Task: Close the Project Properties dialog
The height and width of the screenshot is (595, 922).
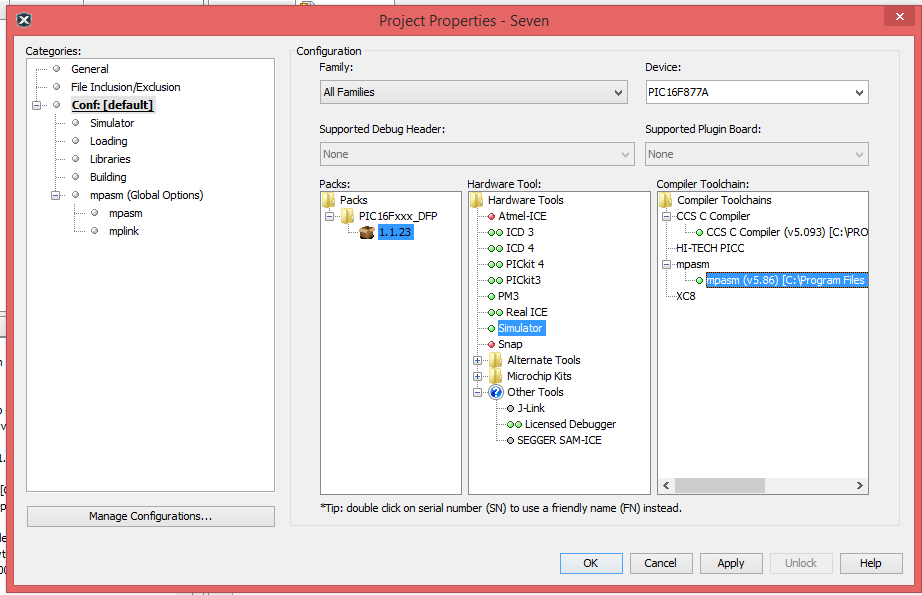Action: click(900, 16)
